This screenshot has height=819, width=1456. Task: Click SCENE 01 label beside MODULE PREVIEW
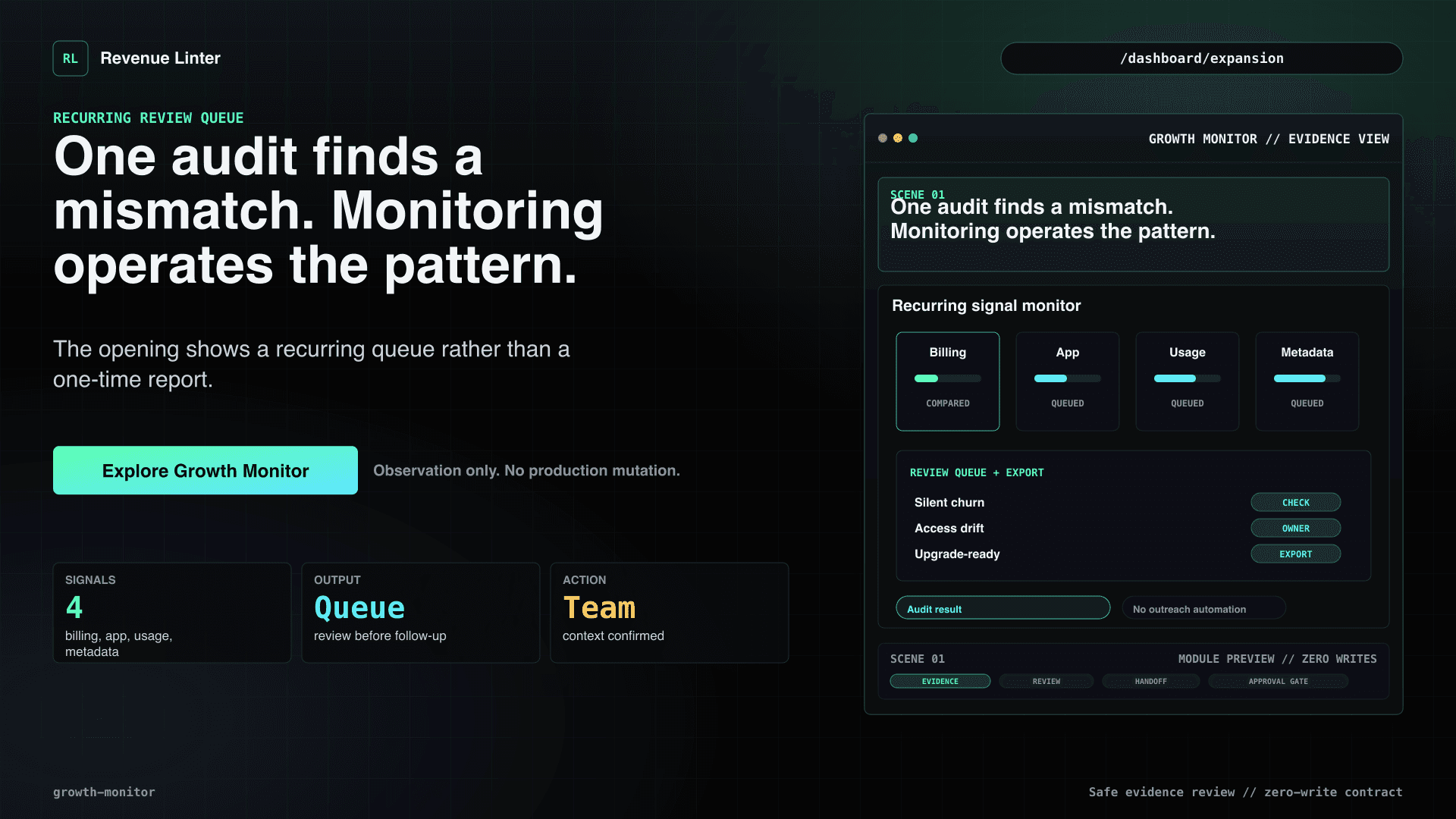click(918, 659)
